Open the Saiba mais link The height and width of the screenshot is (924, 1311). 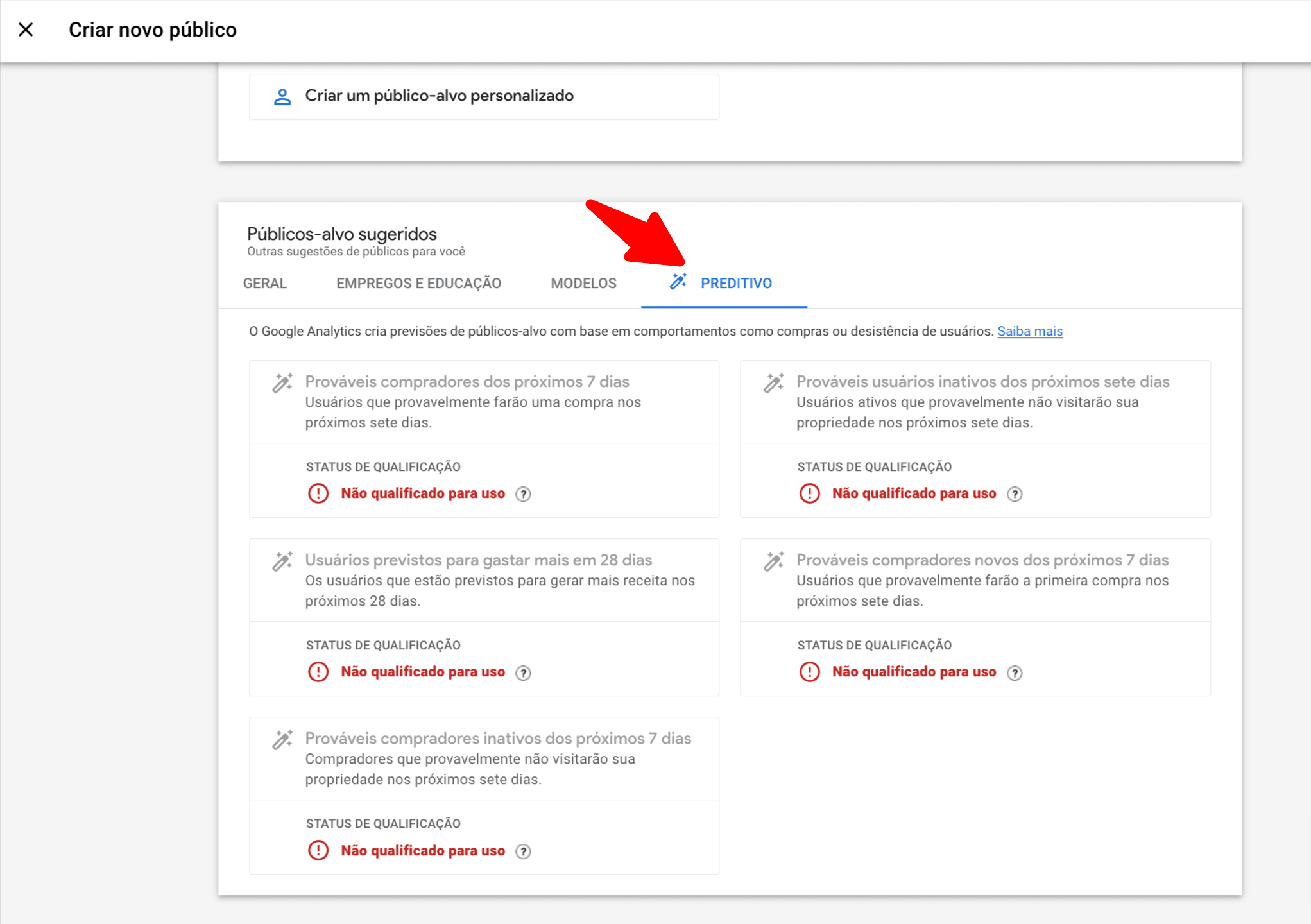coord(1029,331)
